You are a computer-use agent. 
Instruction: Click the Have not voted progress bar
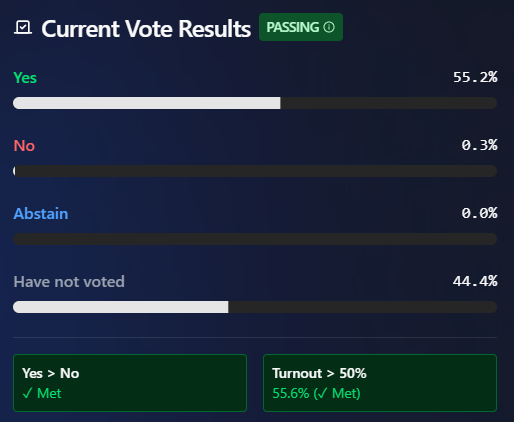[255, 307]
